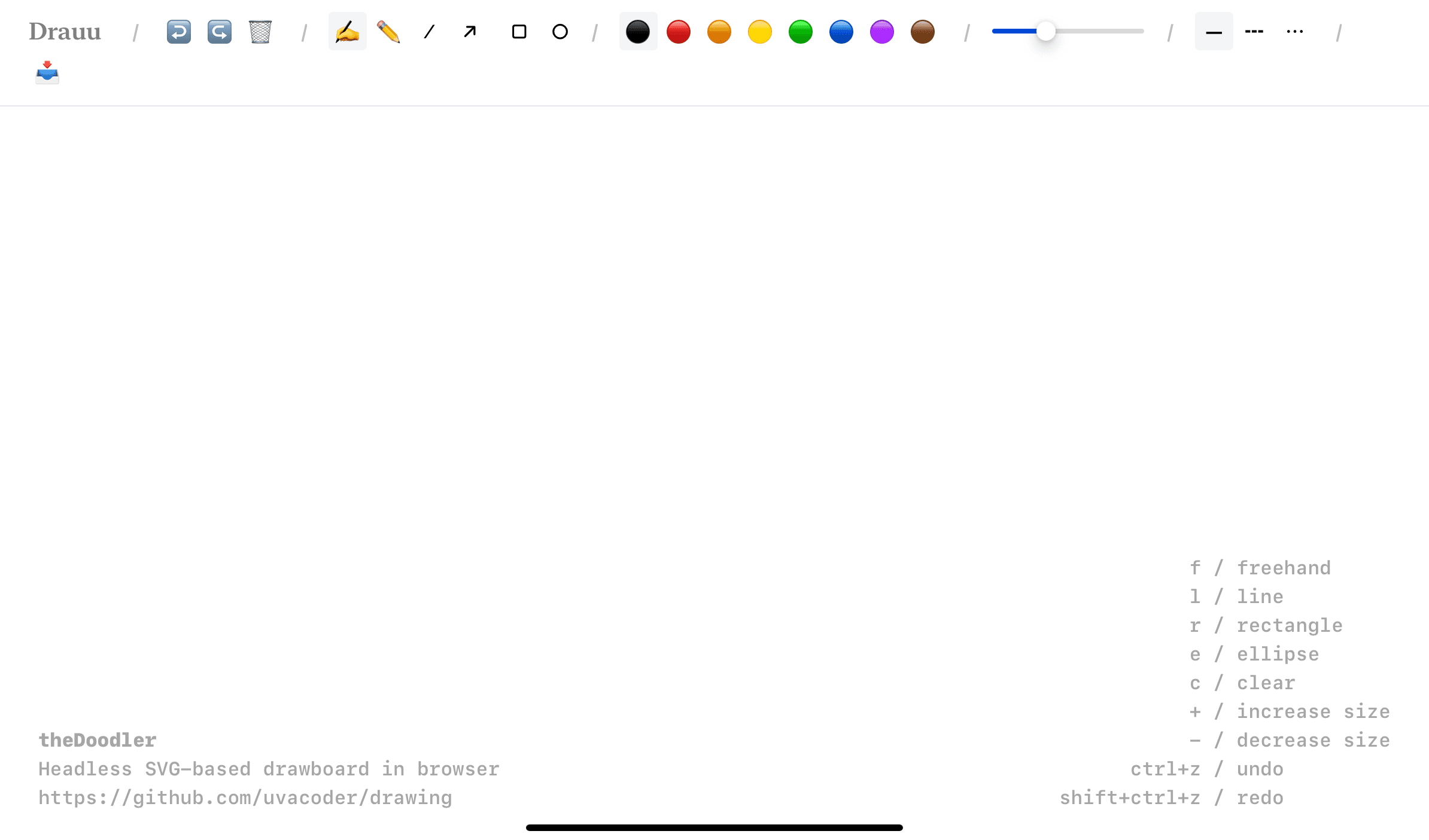The image size is (1429, 840).
Task: Click the Drauu title logo
Action: point(65,32)
